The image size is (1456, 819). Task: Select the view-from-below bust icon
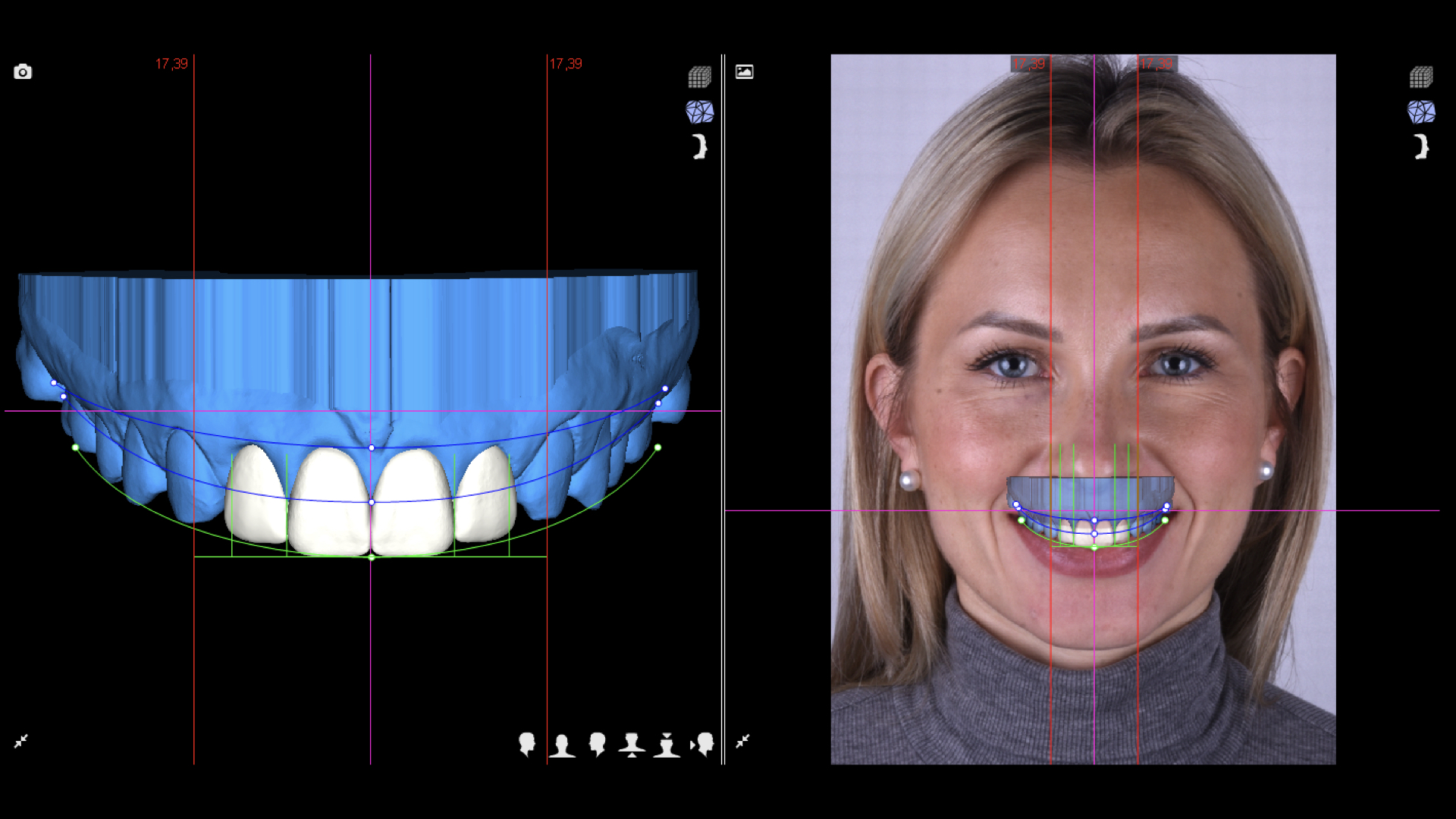point(632,745)
